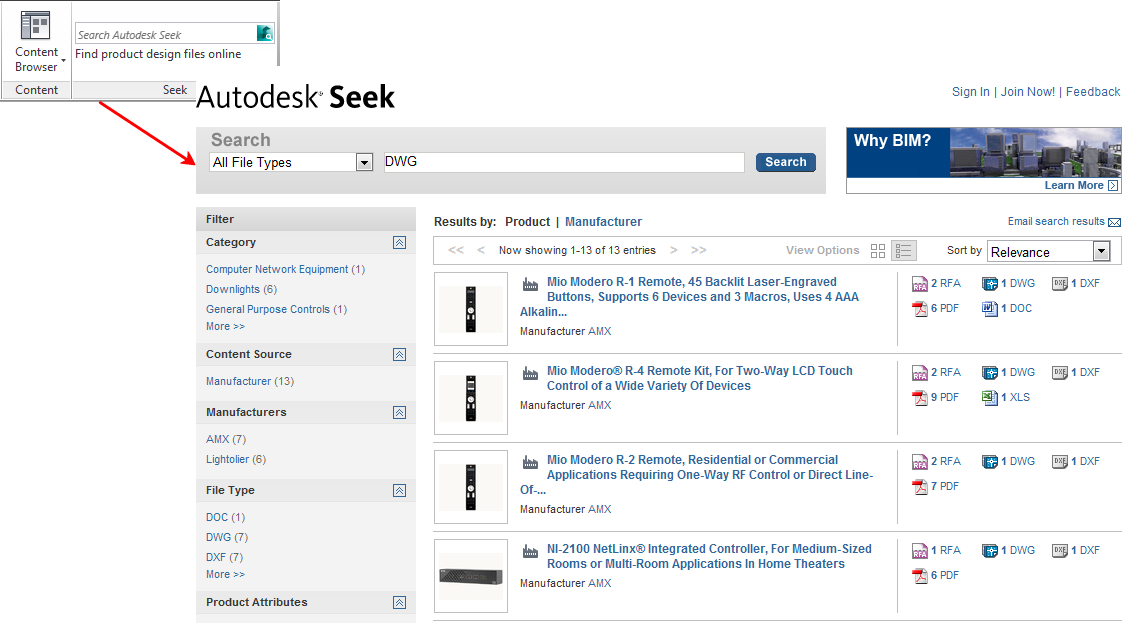Click 1 DWG icon for R-4 Remote Kit

(x=990, y=373)
